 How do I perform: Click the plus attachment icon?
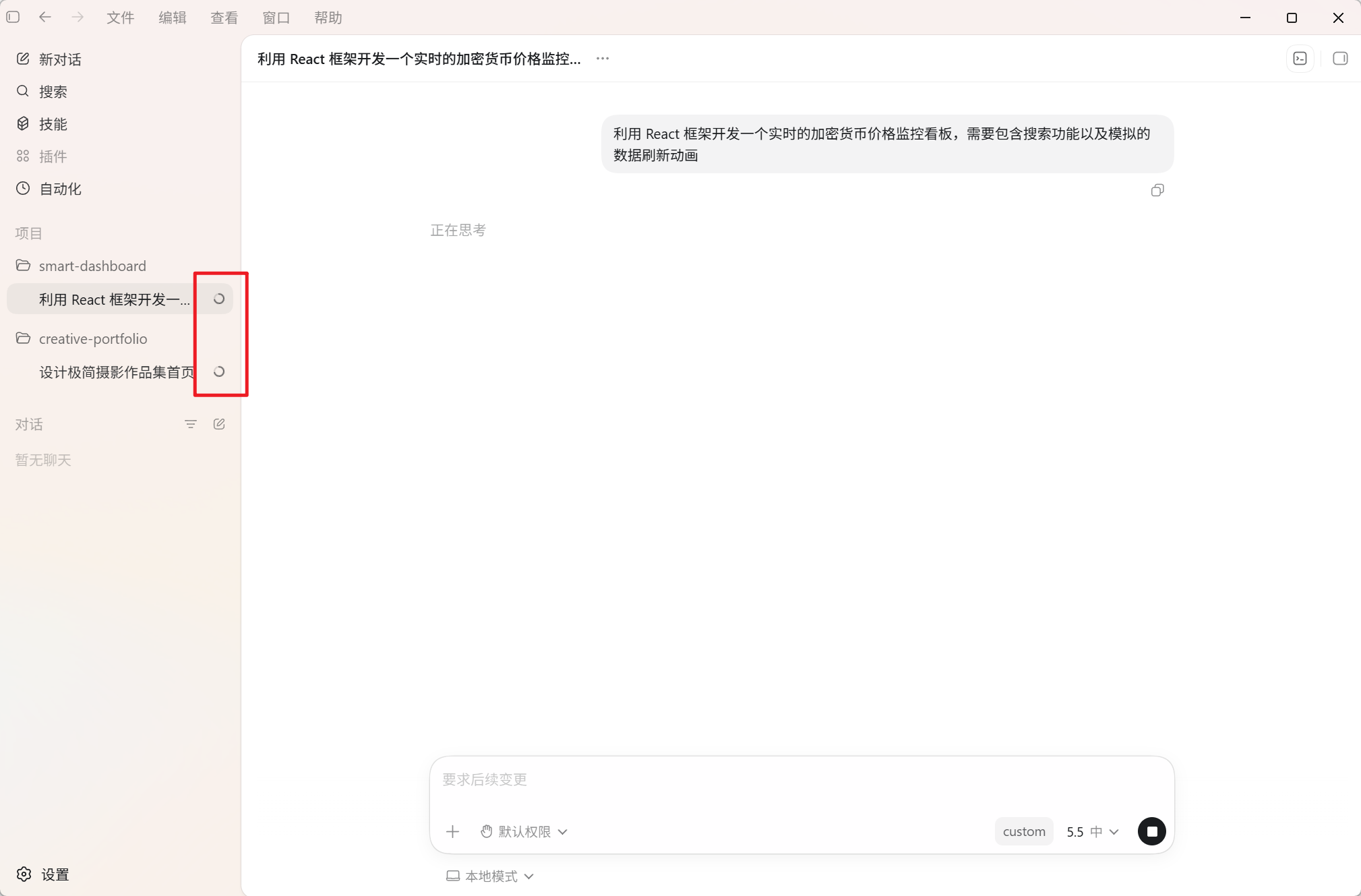click(x=453, y=832)
